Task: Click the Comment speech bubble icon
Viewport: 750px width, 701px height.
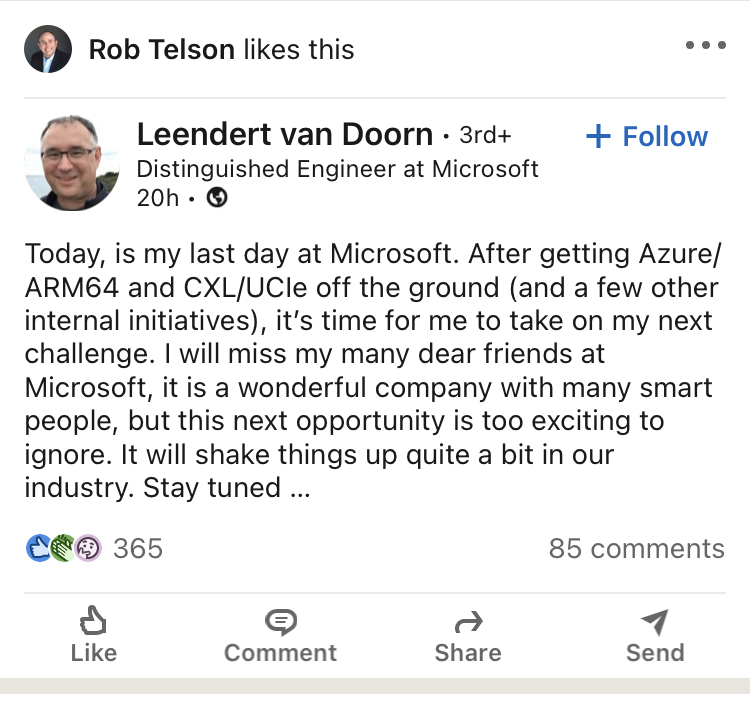Action: (281, 622)
